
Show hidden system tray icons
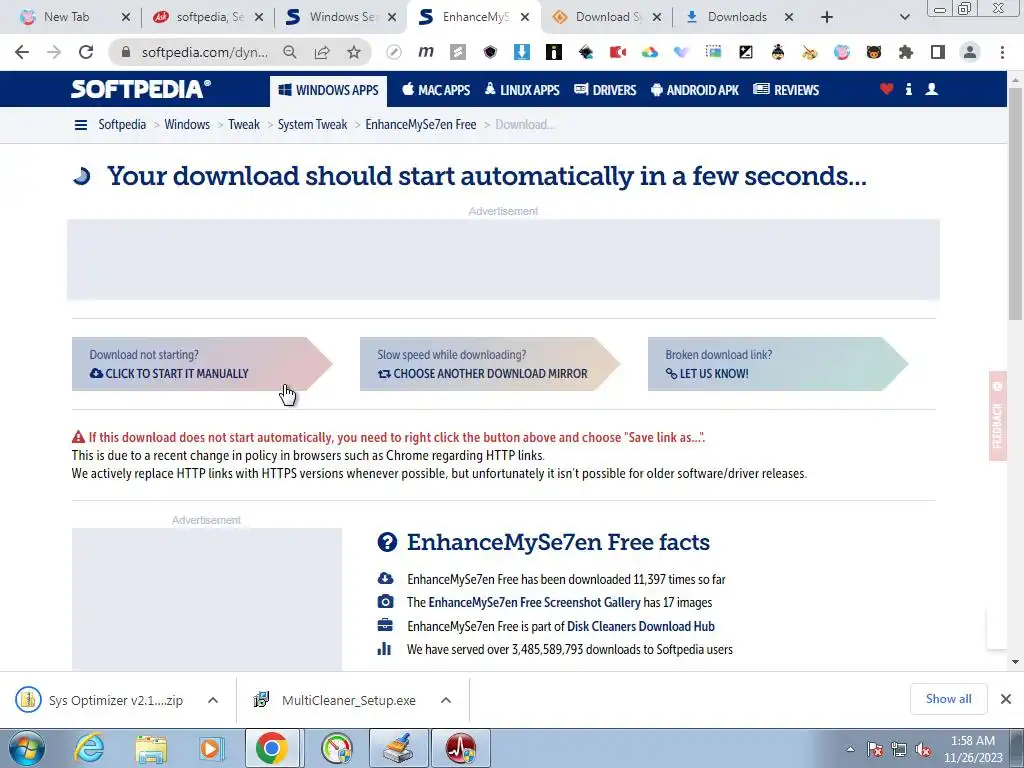850,750
